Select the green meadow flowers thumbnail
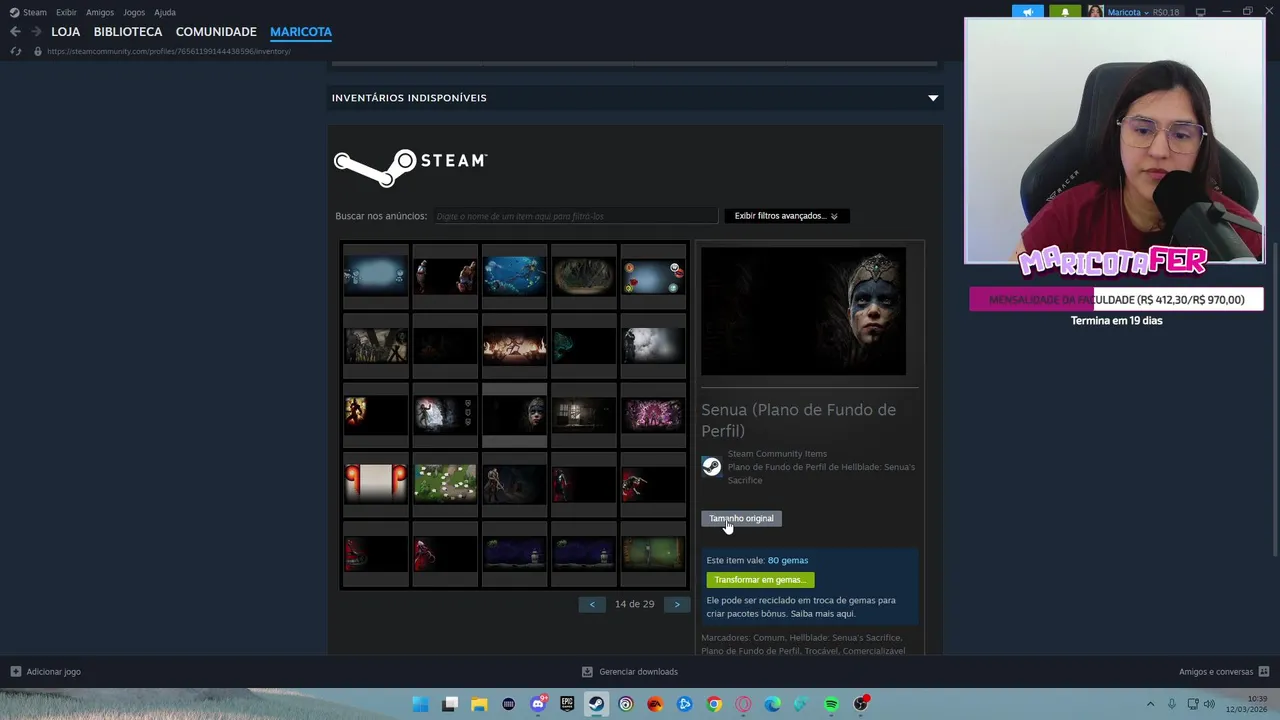 tap(445, 483)
